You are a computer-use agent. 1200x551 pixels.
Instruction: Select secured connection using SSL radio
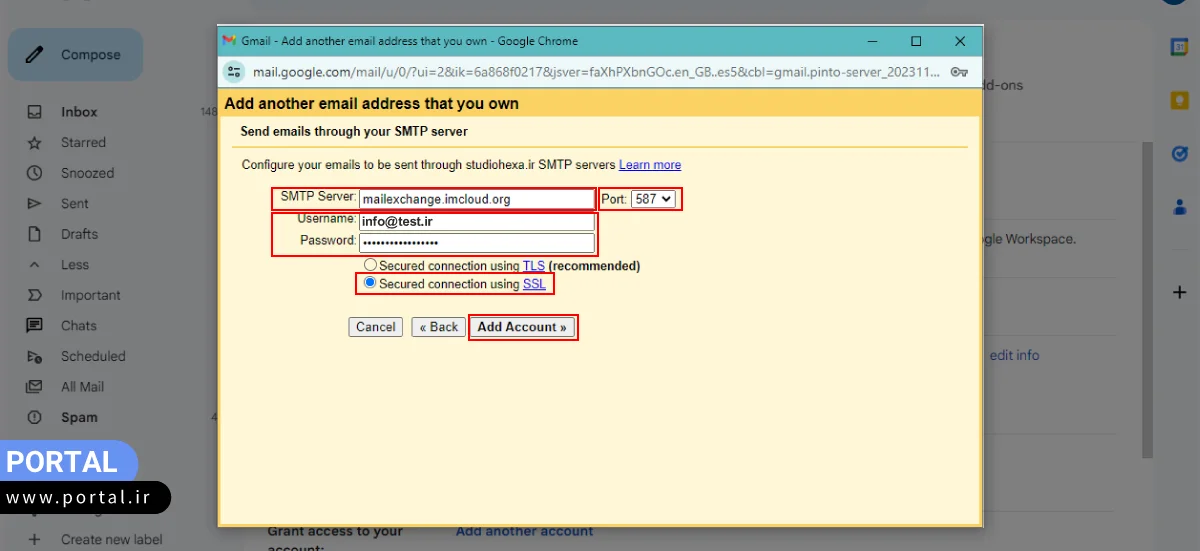point(370,283)
